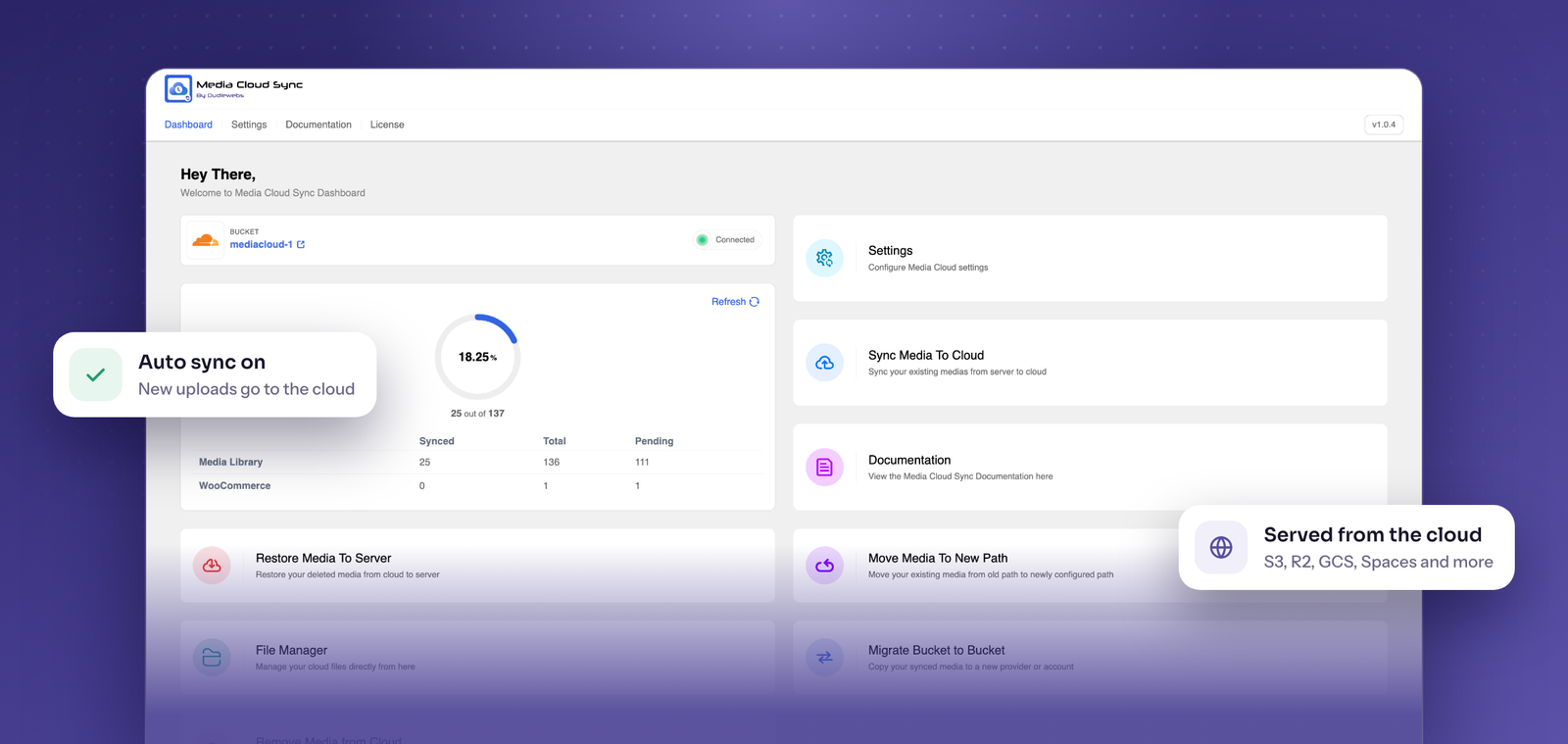Click the Synced column header

coord(437,441)
